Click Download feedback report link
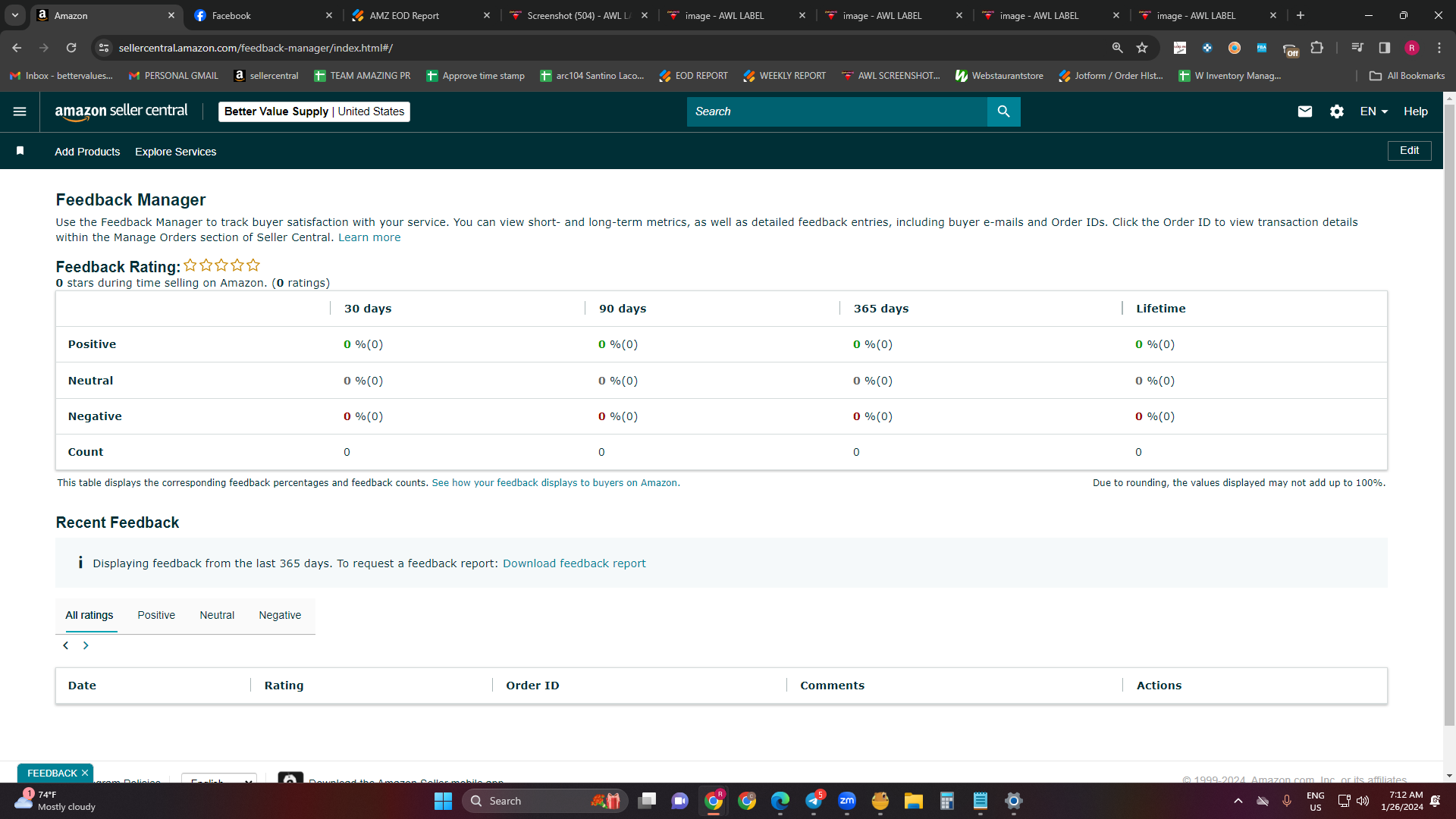 tap(574, 563)
